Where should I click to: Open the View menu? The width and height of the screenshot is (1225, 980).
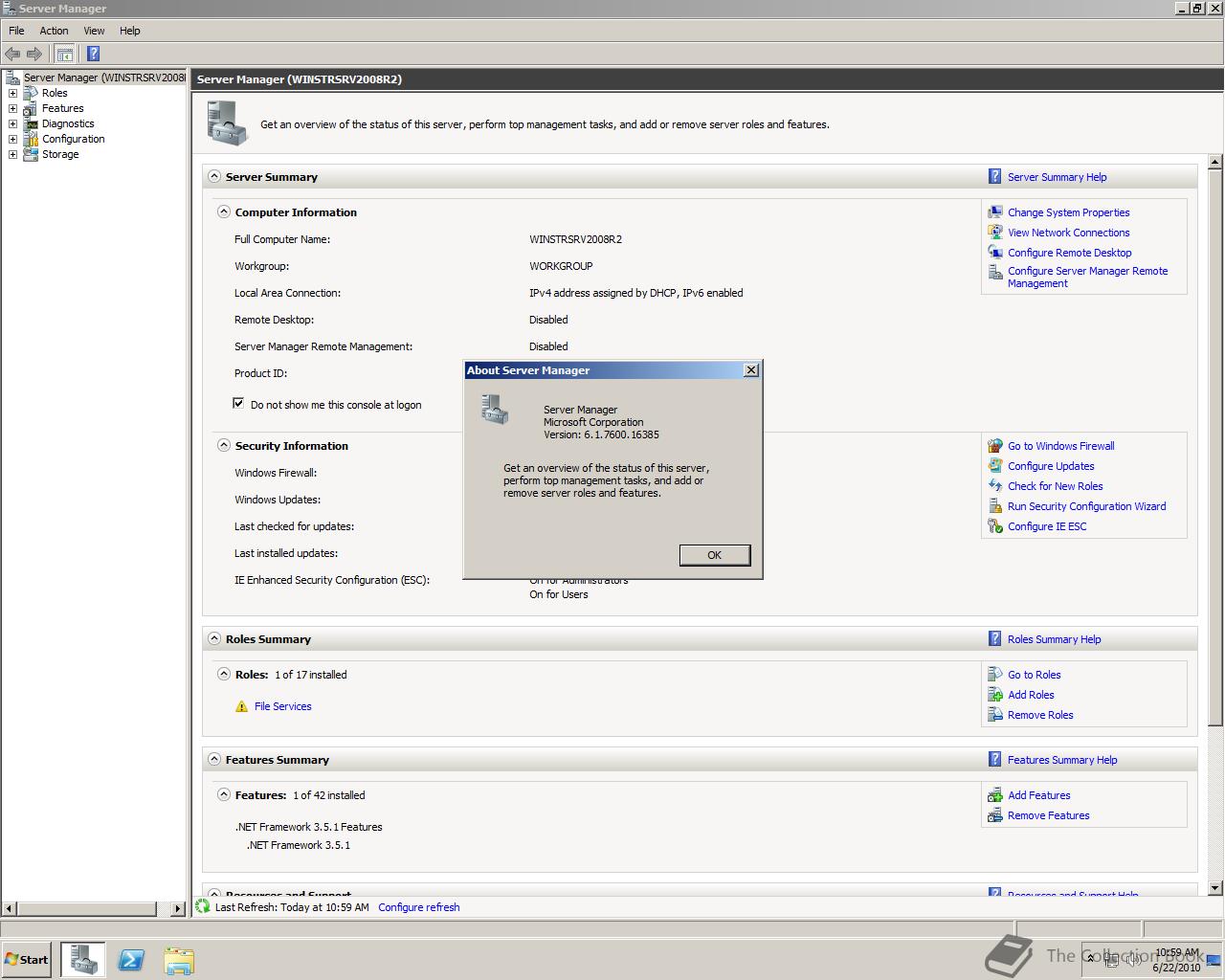tap(94, 31)
